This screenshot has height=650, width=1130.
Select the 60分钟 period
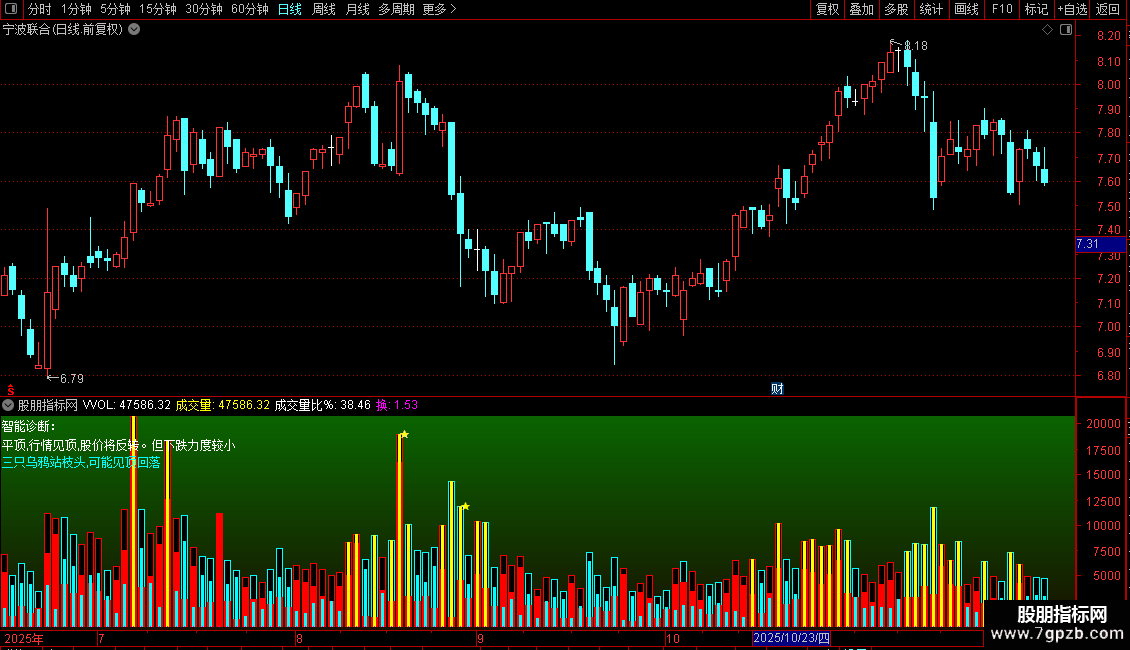(x=250, y=9)
